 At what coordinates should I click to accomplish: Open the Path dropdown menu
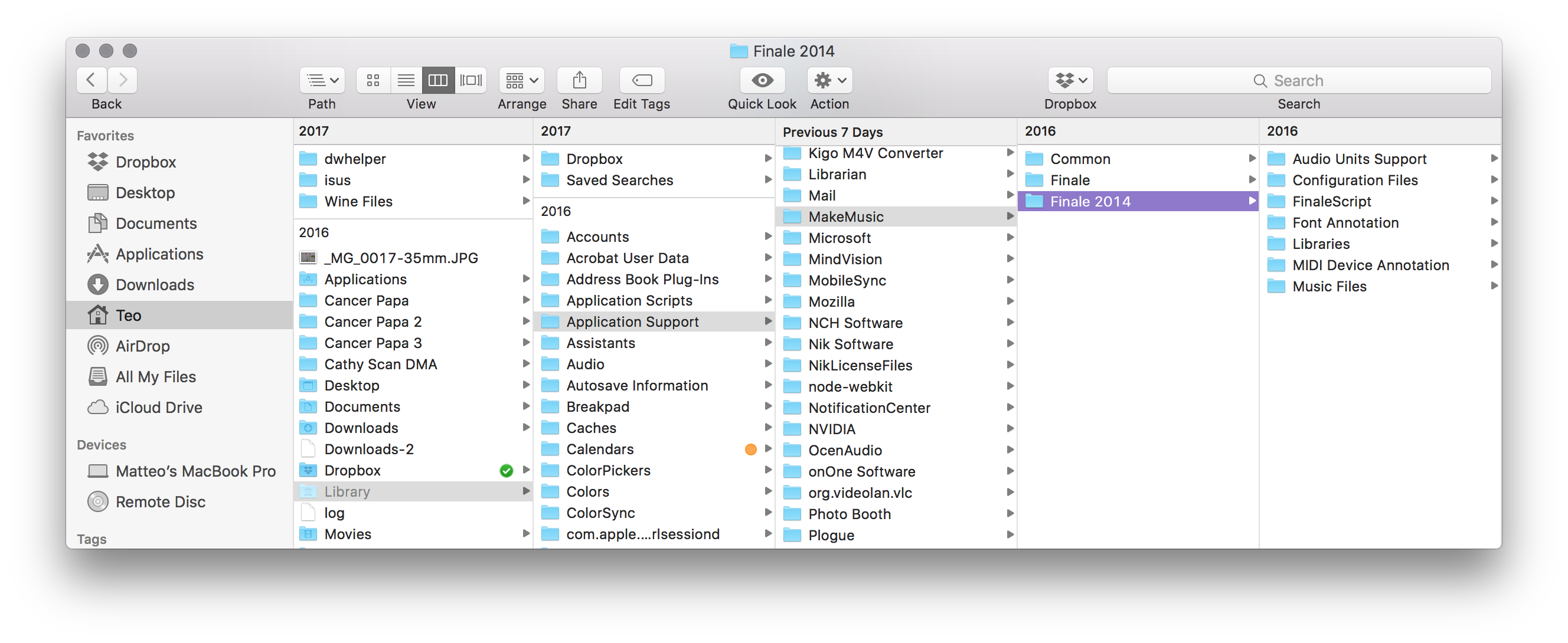322,80
